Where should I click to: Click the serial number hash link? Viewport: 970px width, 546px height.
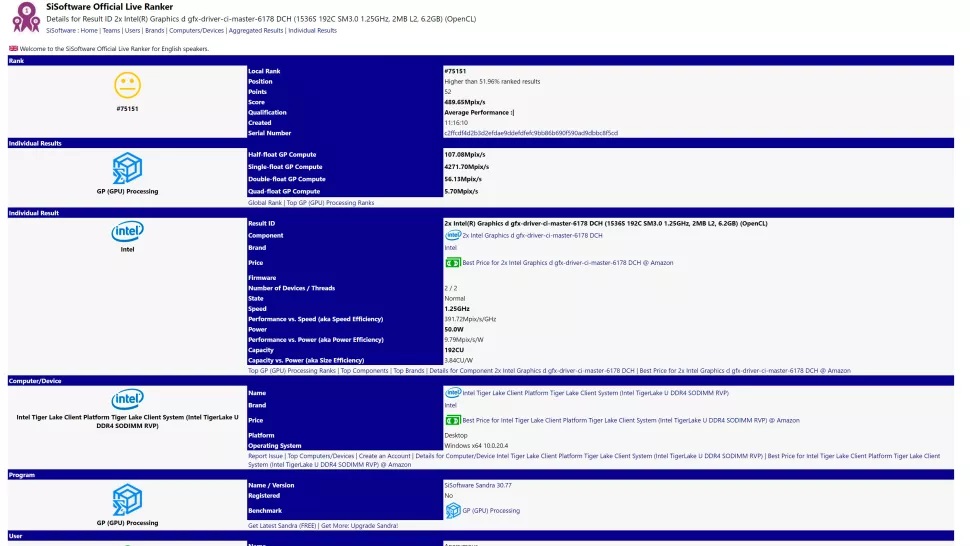coord(531,133)
